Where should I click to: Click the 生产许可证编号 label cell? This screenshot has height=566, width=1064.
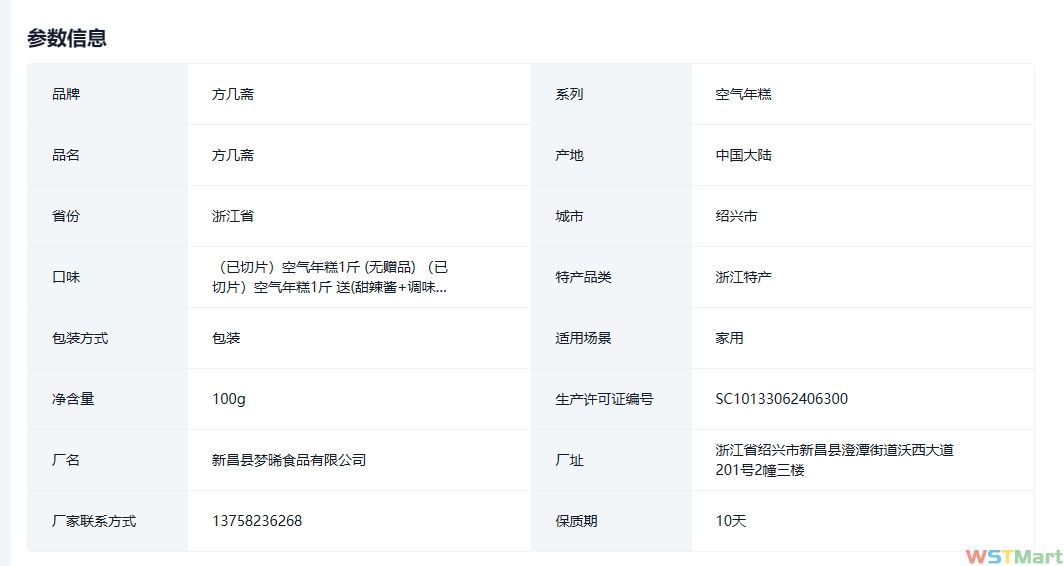pos(604,399)
